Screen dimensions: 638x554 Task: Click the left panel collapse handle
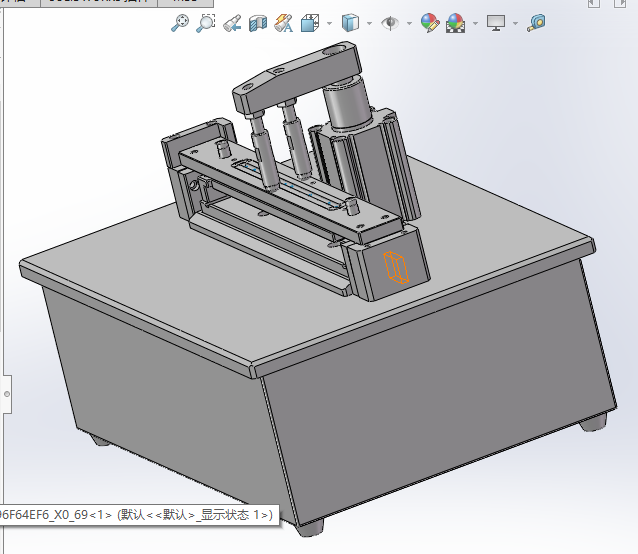(x=5, y=394)
